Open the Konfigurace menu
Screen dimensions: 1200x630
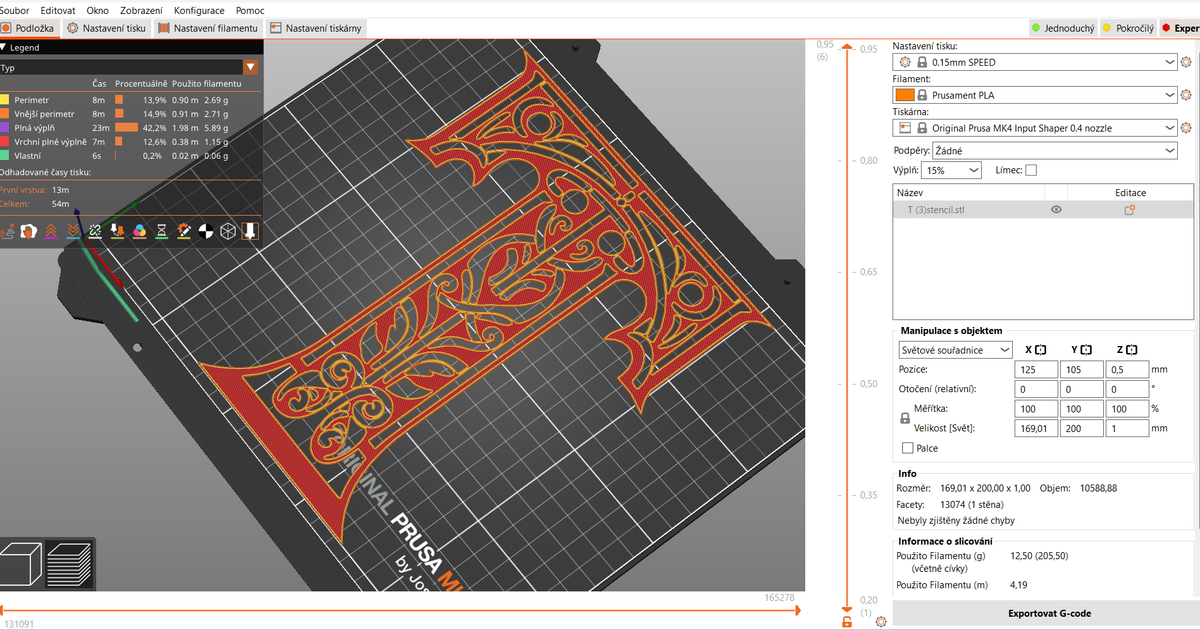click(198, 10)
